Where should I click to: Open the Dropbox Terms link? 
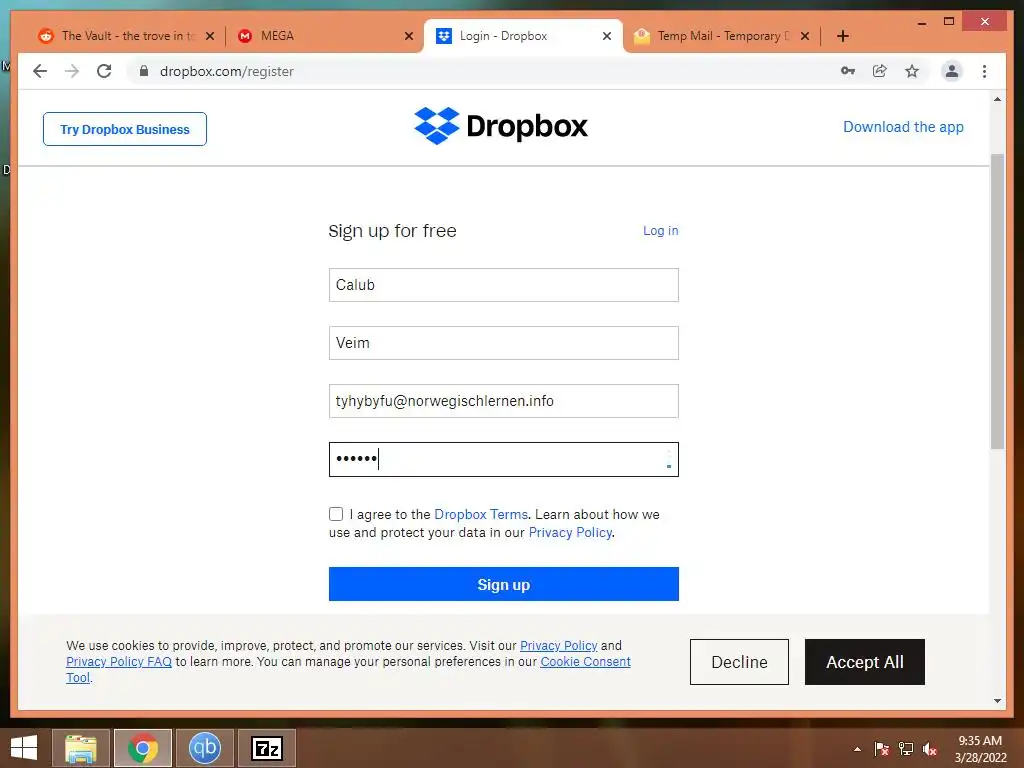point(481,514)
